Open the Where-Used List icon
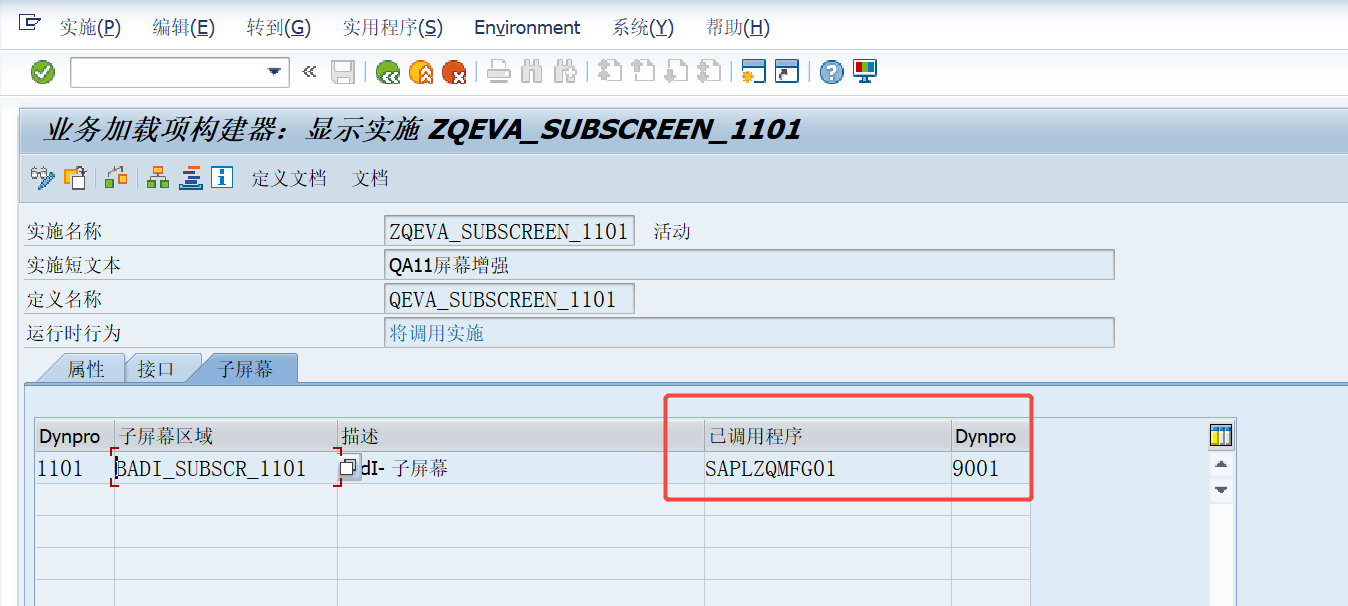The height and width of the screenshot is (606, 1348). click(x=115, y=177)
